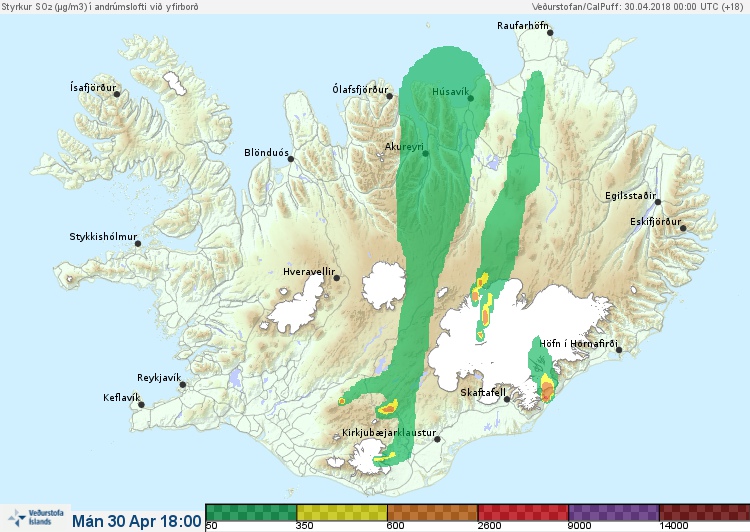Click the 'Blönduós' map label
The height and width of the screenshot is (532, 750).
tap(266, 153)
